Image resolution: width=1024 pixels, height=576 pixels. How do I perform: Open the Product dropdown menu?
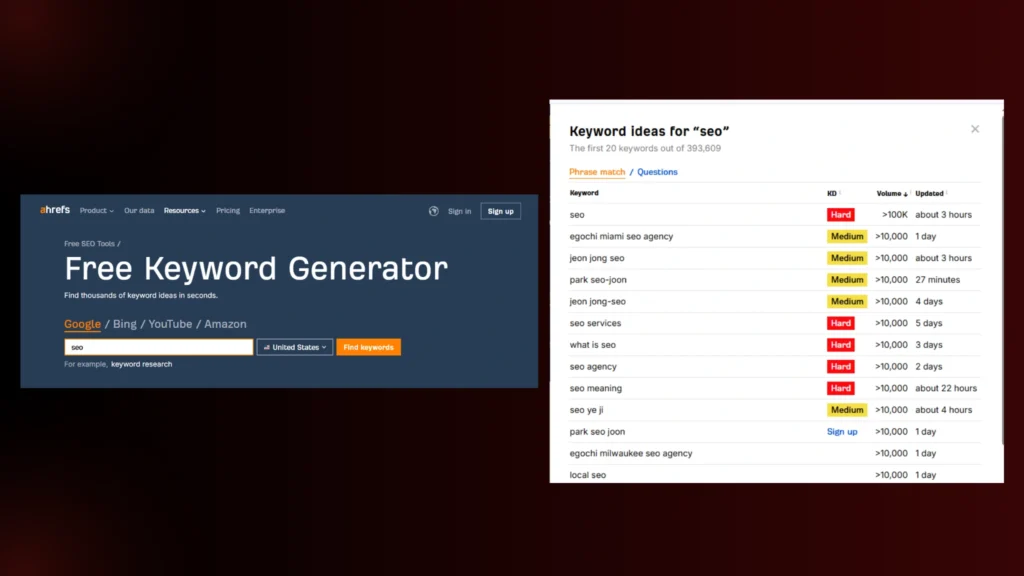[x=97, y=211]
